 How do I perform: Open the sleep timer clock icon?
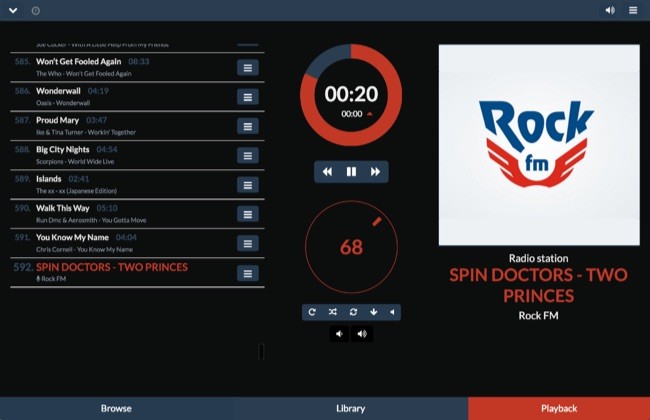pyautogui.click(x=36, y=11)
